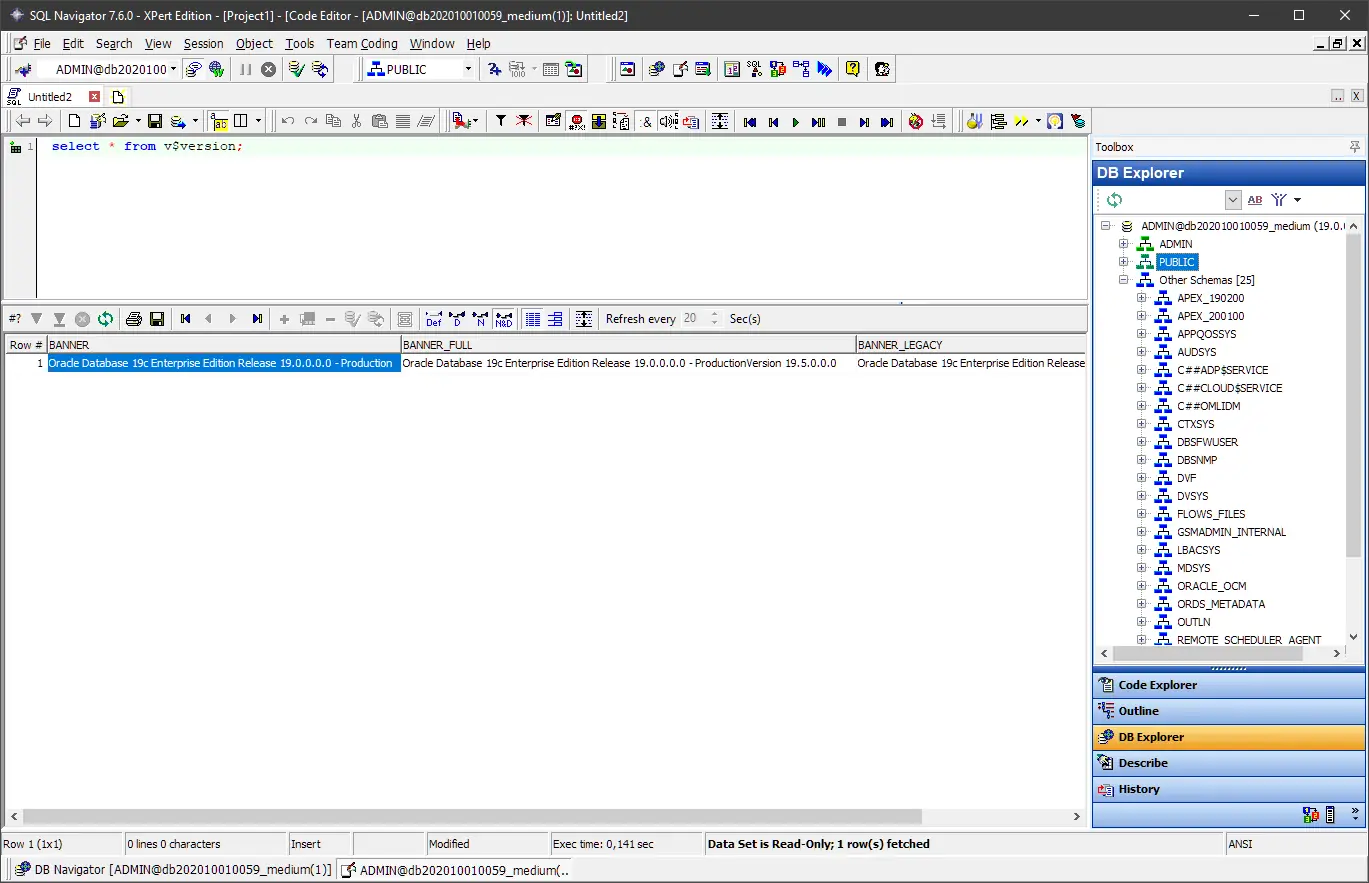This screenshot has width=1369, height=883.
Task: Click the green execute play icon
Action: (796, 122)
